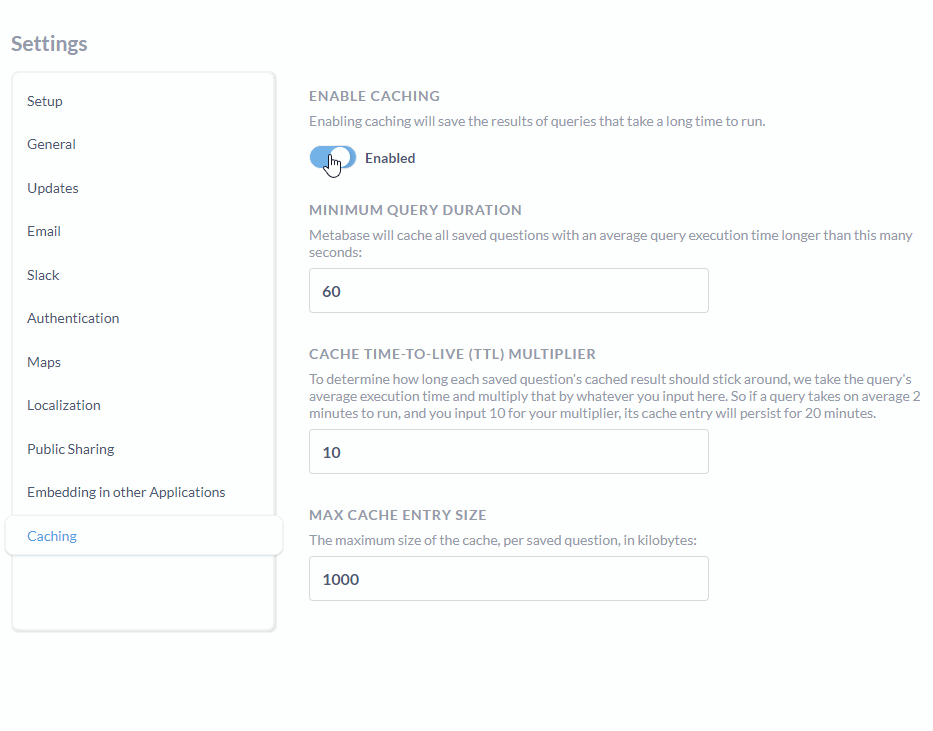
Task: Click the Max Cache Entry Size heading
Action: tap(397, 515)
